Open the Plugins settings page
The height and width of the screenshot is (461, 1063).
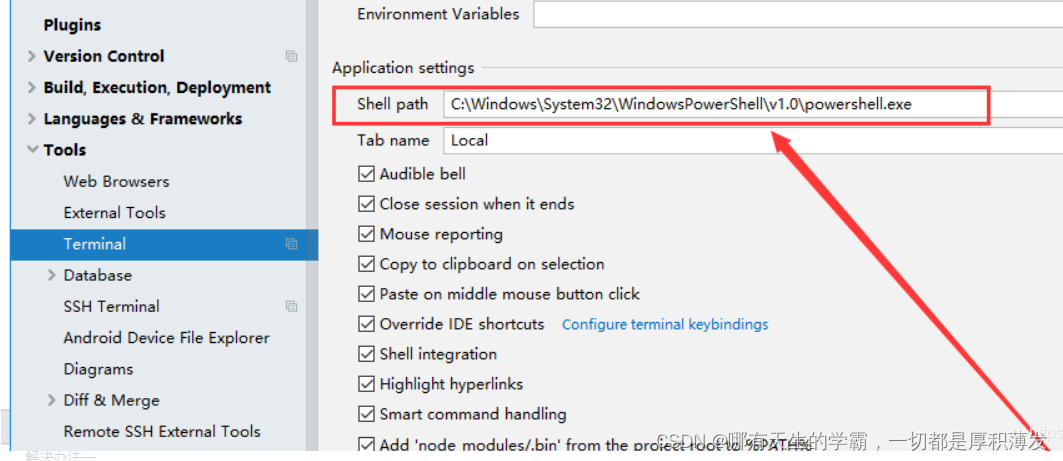click(73, 25)
